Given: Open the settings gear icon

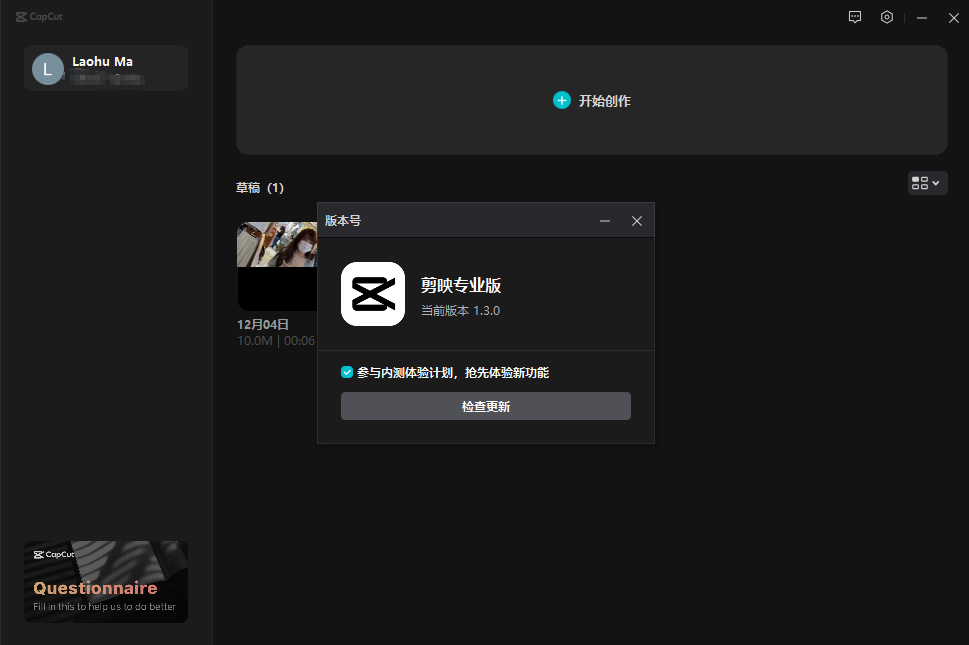Looking at the screenshot, I should tap(886, 17).
